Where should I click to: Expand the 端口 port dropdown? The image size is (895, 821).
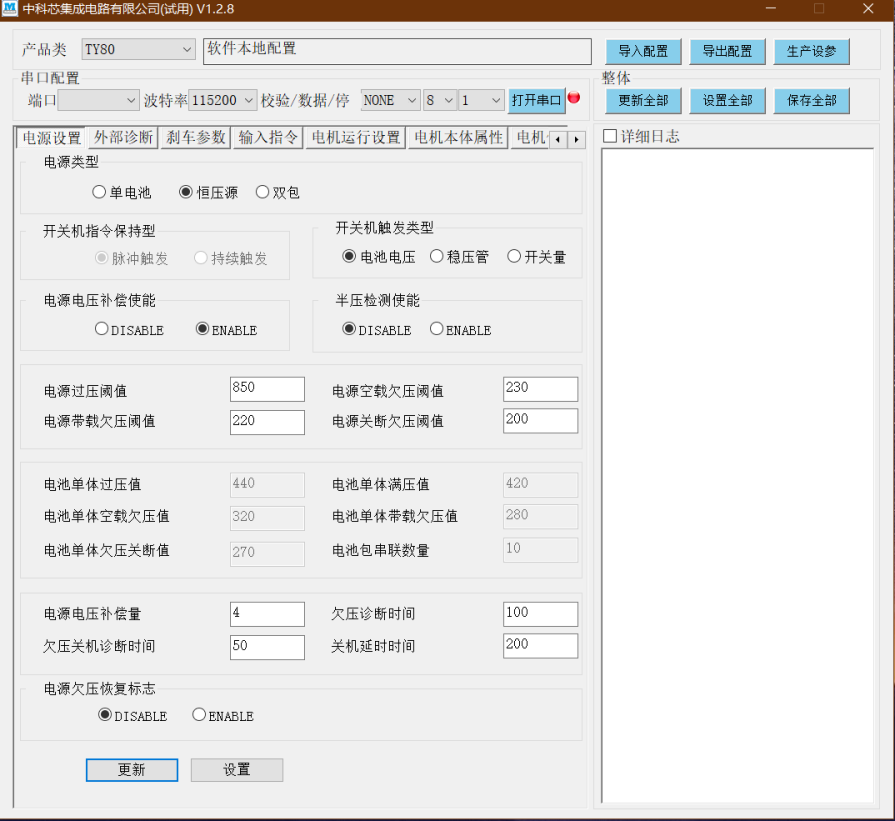[x=99, y=100]
